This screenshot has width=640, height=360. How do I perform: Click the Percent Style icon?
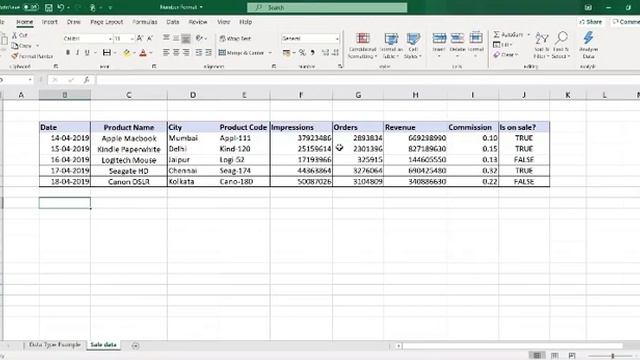(302, 52)
